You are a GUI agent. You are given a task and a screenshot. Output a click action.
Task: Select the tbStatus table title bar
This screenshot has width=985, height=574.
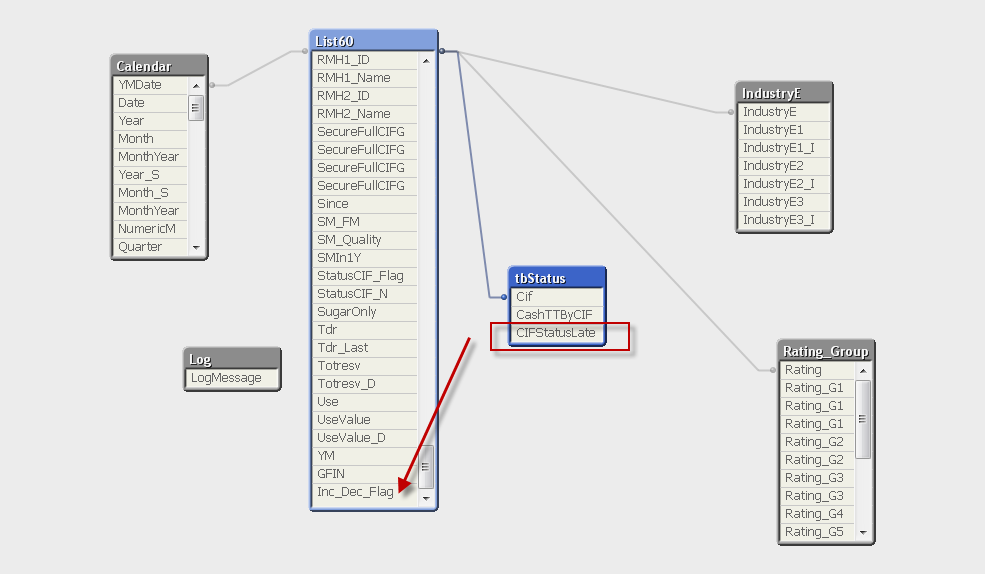pyautogui.click(x=557, y=278)
